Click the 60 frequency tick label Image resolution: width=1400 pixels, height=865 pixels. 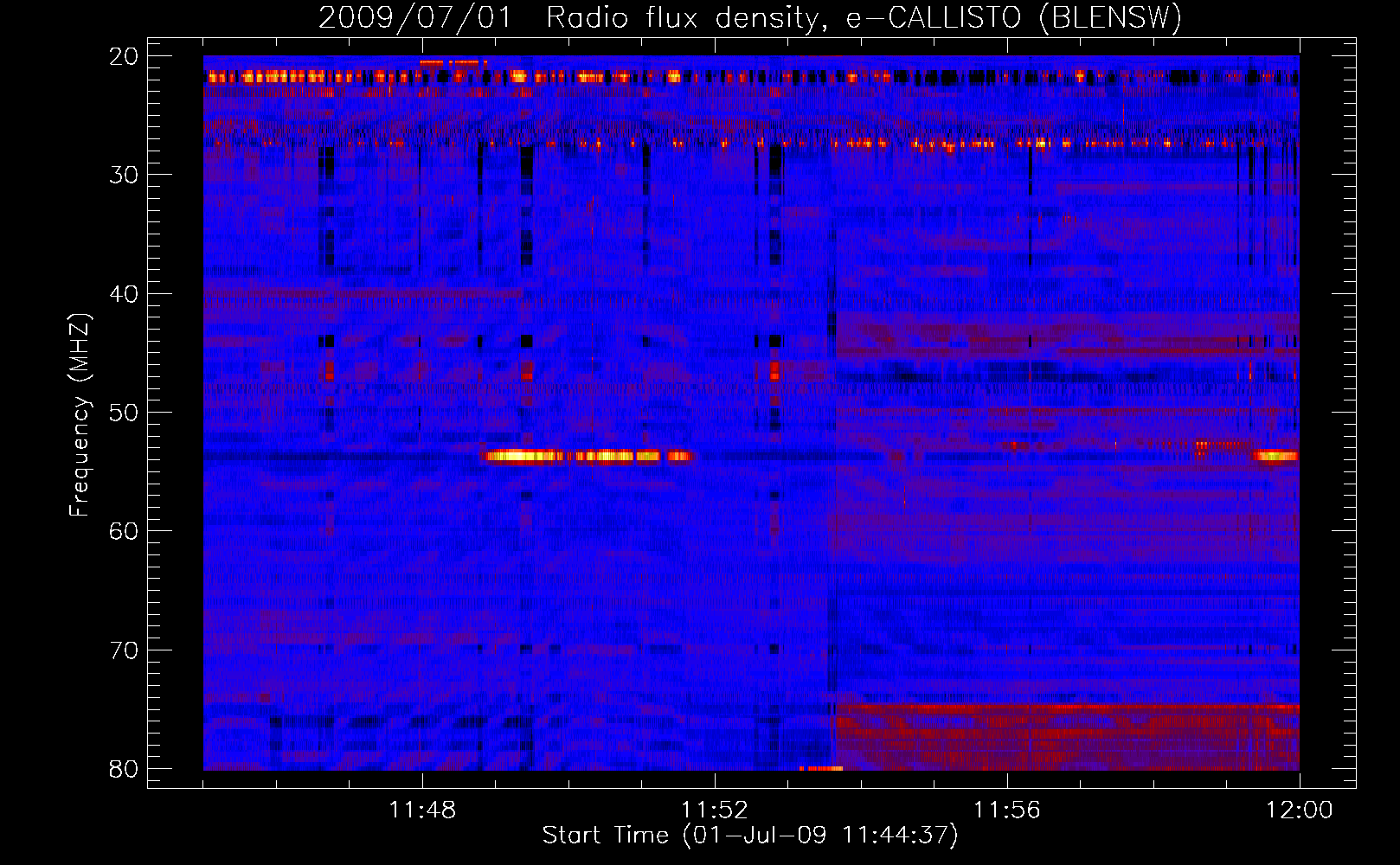pos(125,531)
